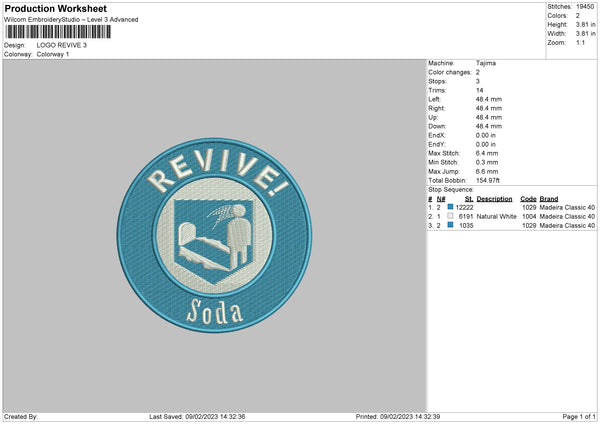Click the St. column header
Image resolution: width=600 pixels, height=424 pixels.
pos(469,198)
